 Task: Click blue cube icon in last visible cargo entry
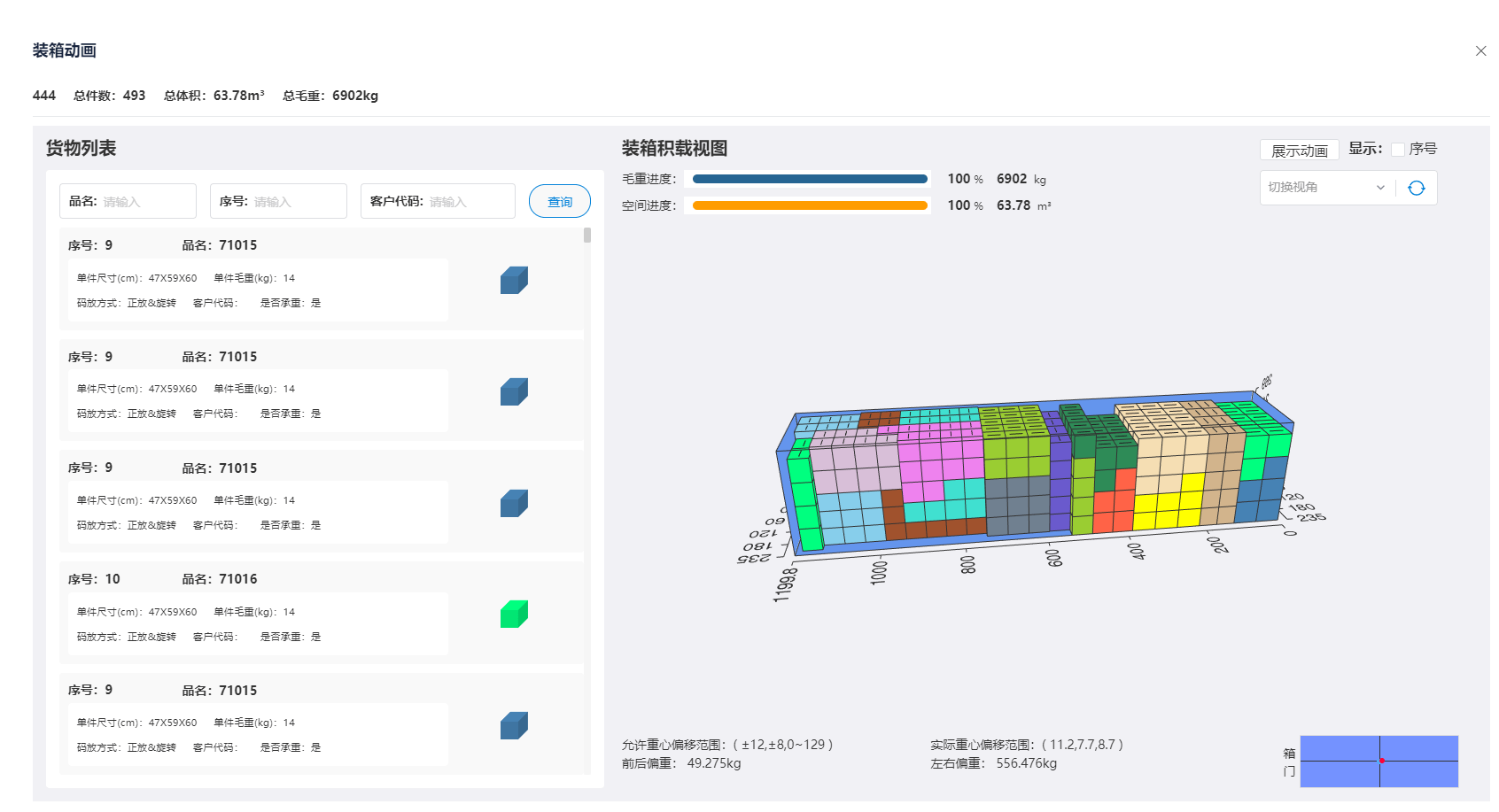[x=514, y=725]
